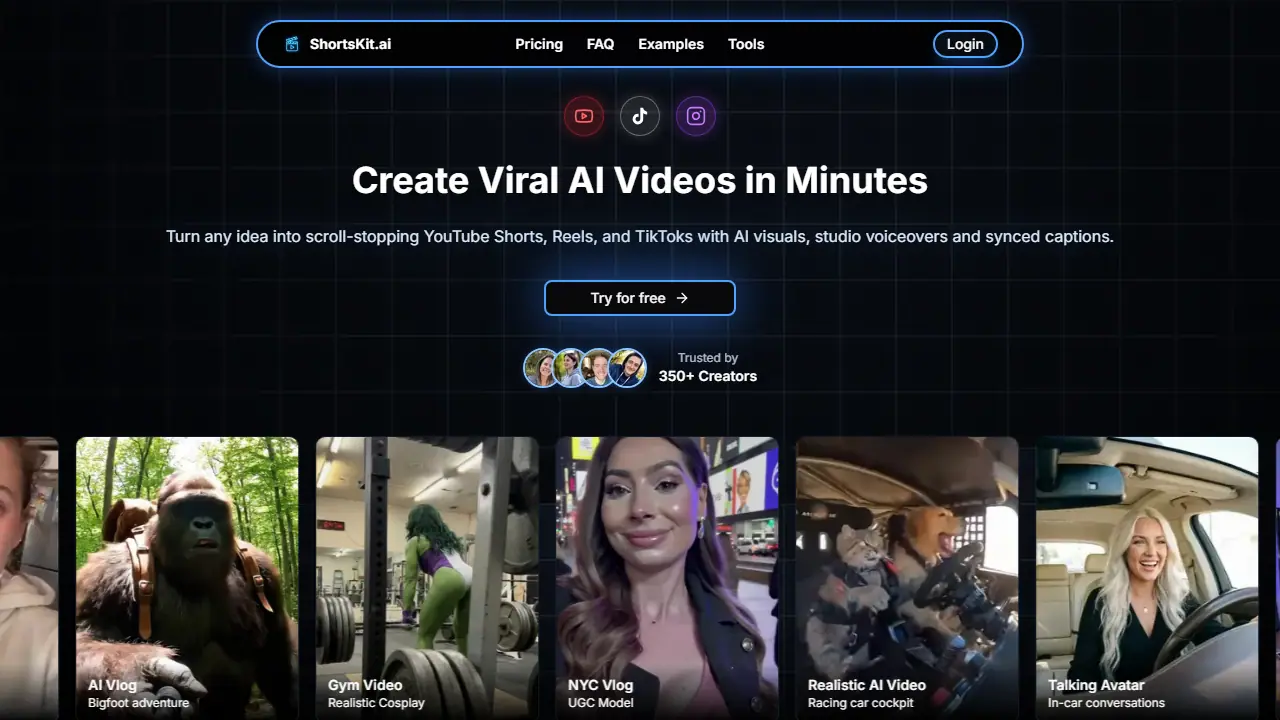Image resolution: width=1280 pixels, height=720 pixels.
Task: Click the Login button
Action: pyautogui.click(x=965, y=44)
